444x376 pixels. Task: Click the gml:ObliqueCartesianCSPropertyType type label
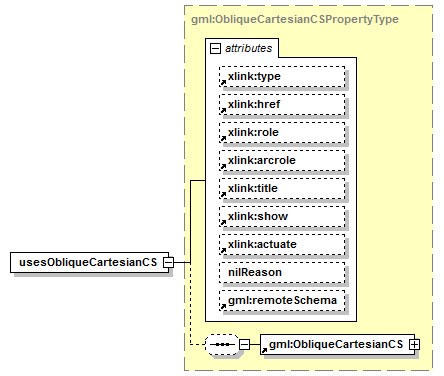coord(295,19)
